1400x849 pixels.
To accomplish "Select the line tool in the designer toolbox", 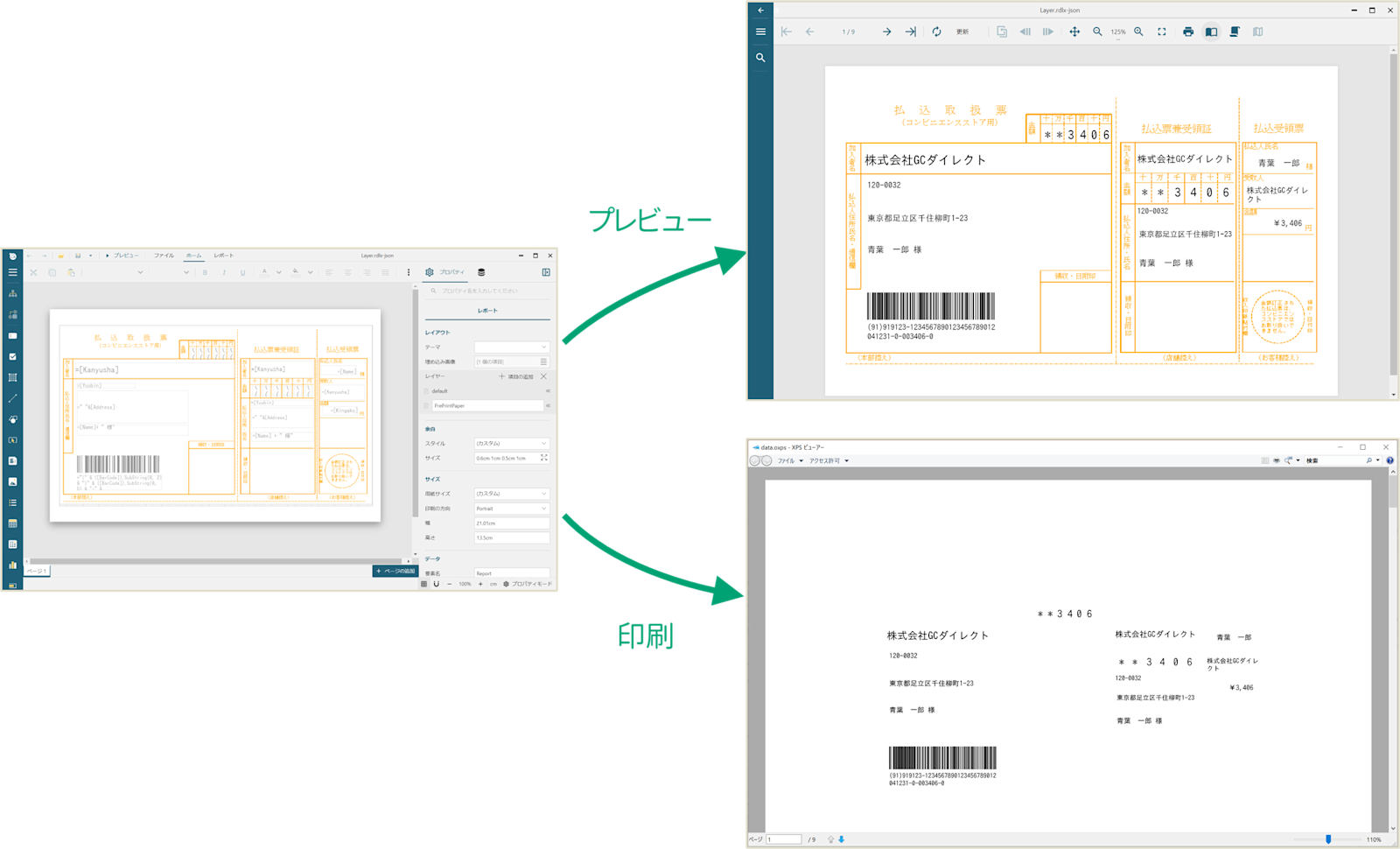I will coord(12,398).
